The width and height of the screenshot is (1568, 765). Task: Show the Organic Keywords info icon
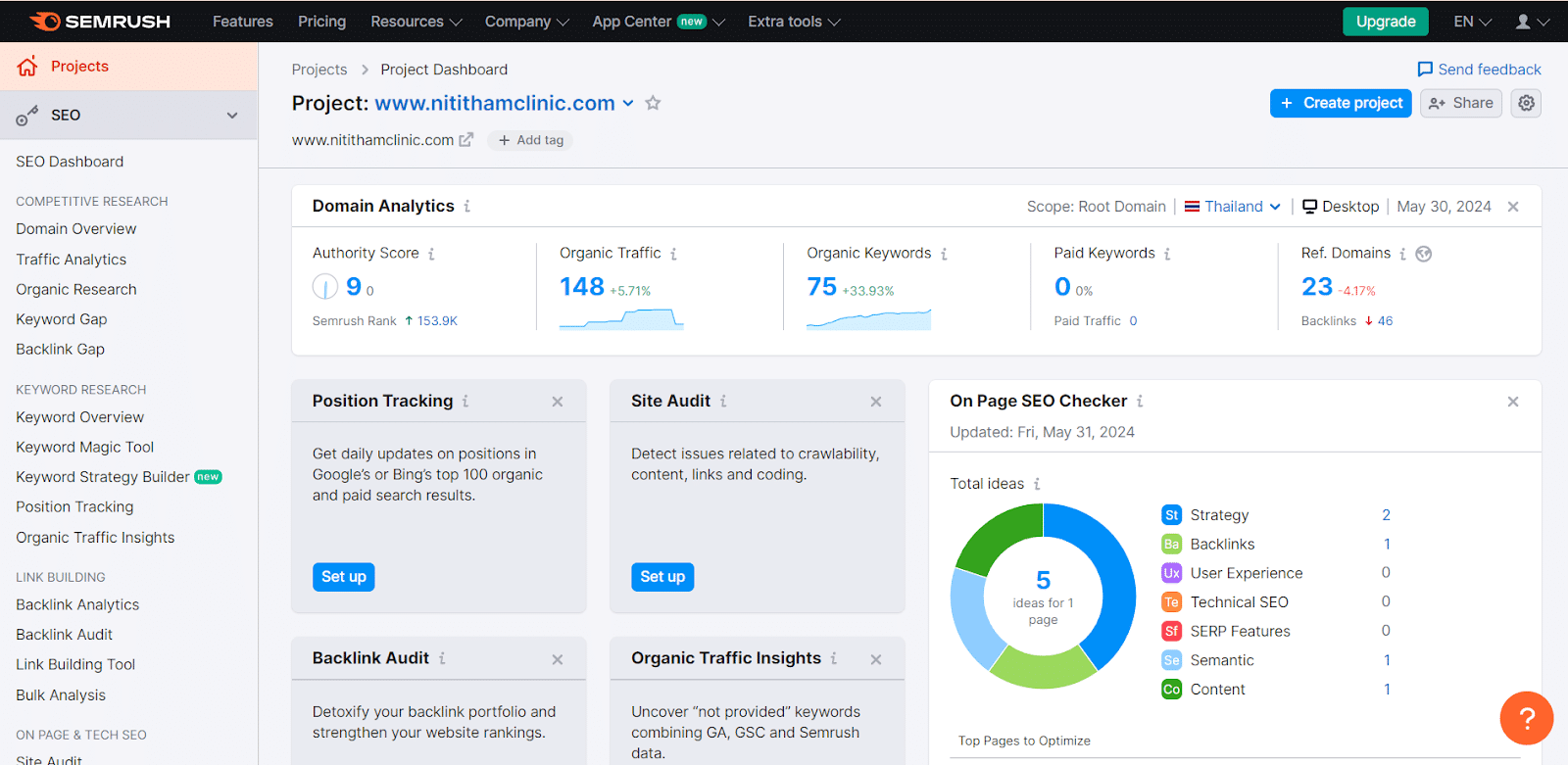tap(944, 254)
